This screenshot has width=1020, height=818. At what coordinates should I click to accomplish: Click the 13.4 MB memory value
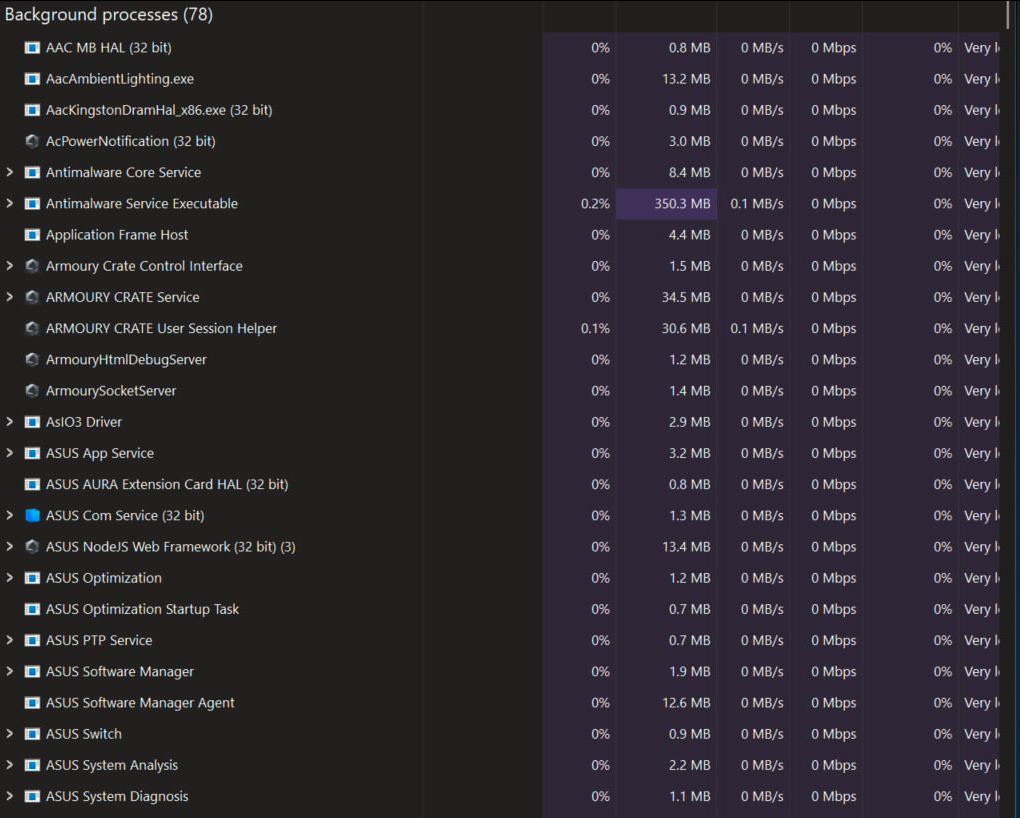pyautogui.click(x=686, y=547)
